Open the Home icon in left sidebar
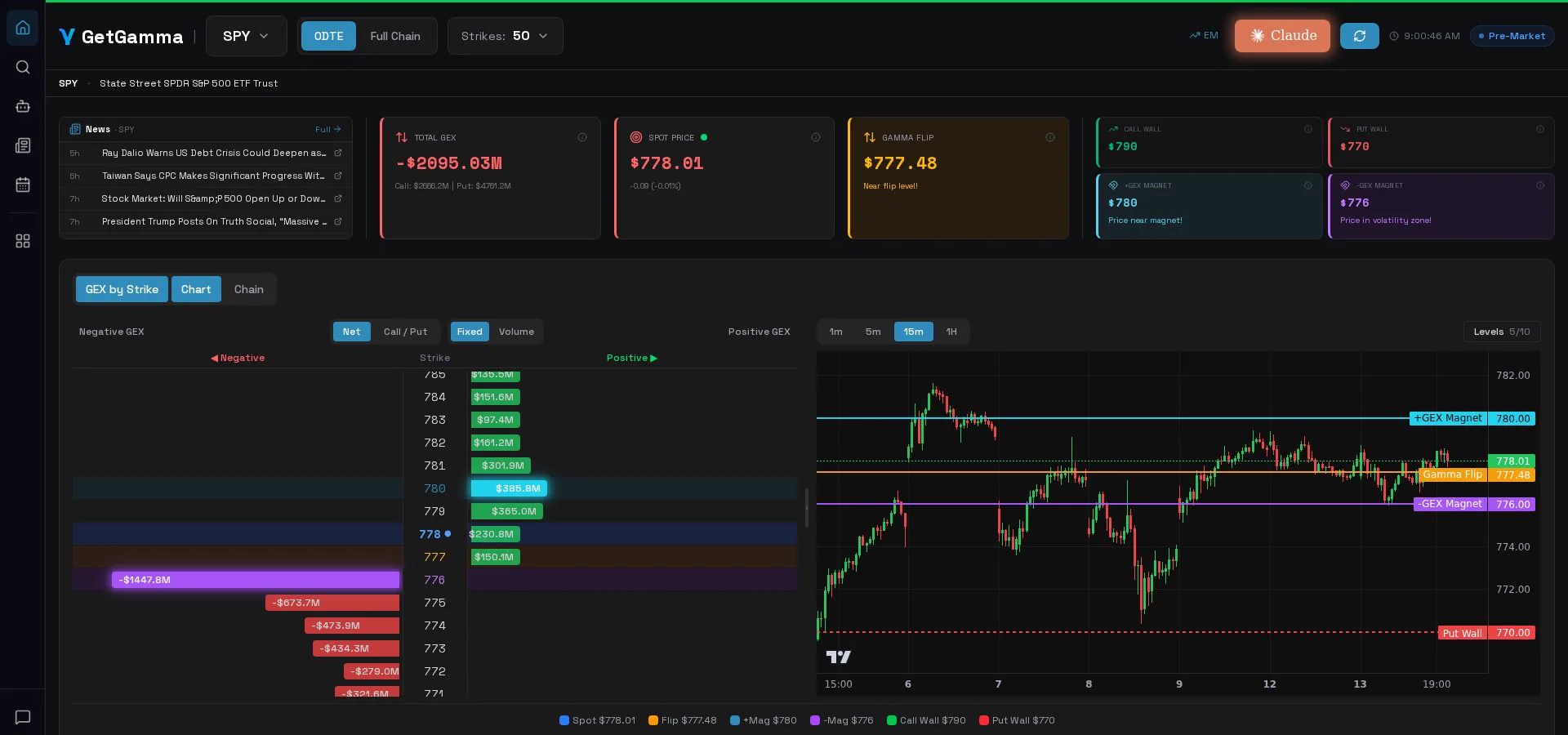Image resolution: width=1568 pixels, height=735 pixels. [23, 28]
